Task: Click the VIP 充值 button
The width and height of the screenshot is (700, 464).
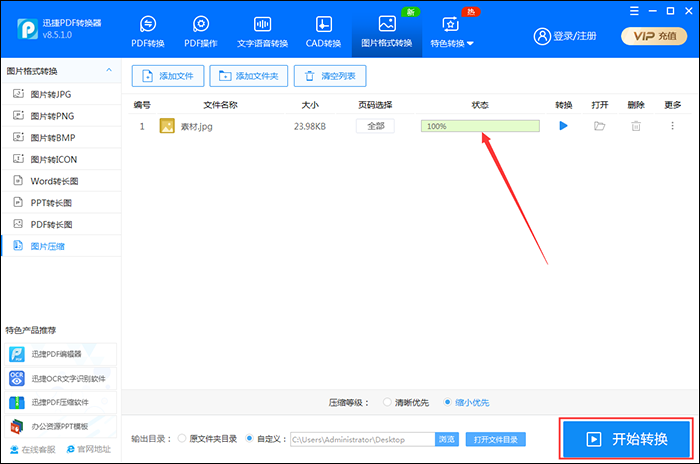Action: [654, 36]
